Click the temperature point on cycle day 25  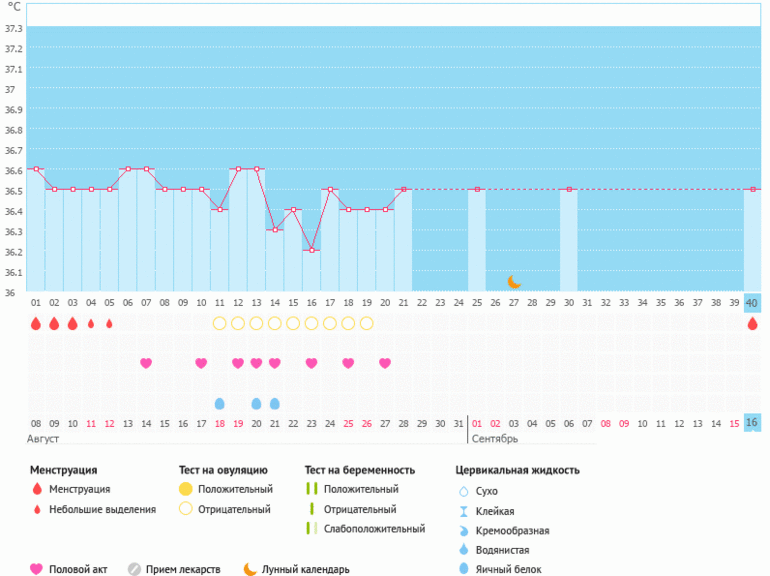(x=476, y=189)
